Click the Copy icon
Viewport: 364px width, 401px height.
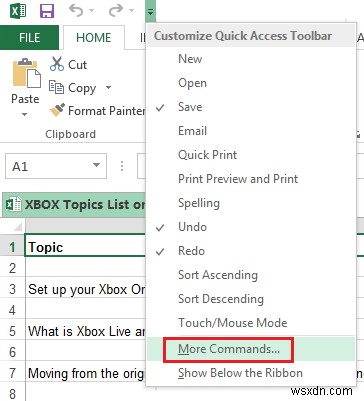56,87
